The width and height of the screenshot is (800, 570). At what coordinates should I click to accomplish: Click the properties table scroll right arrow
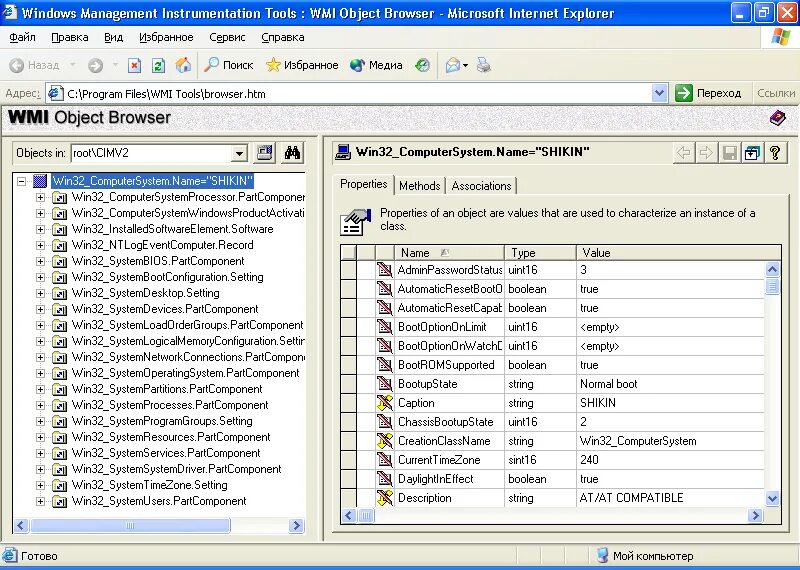(755, 516)
